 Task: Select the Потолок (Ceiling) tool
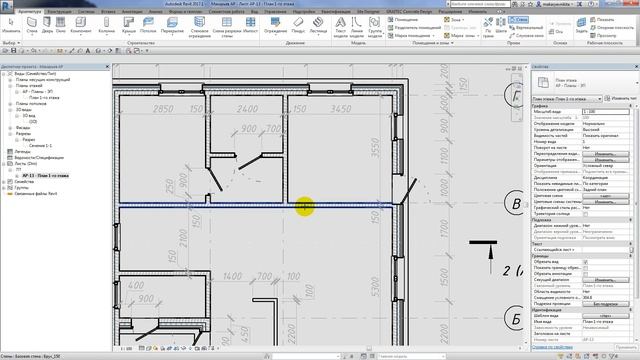(x=148, y=25)
